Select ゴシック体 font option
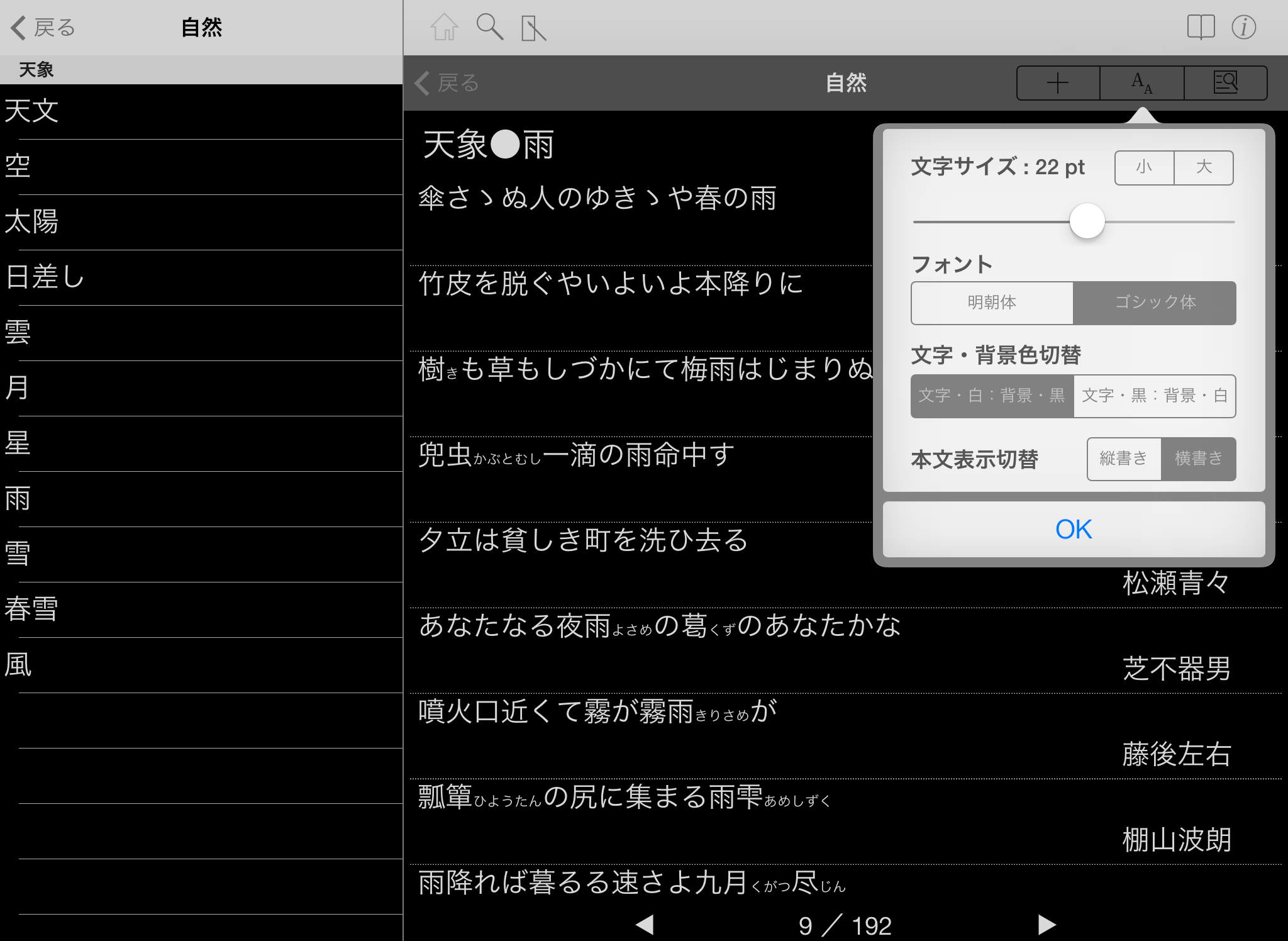This screenshot has height=941, width=1288. [x=1155, y=303]
